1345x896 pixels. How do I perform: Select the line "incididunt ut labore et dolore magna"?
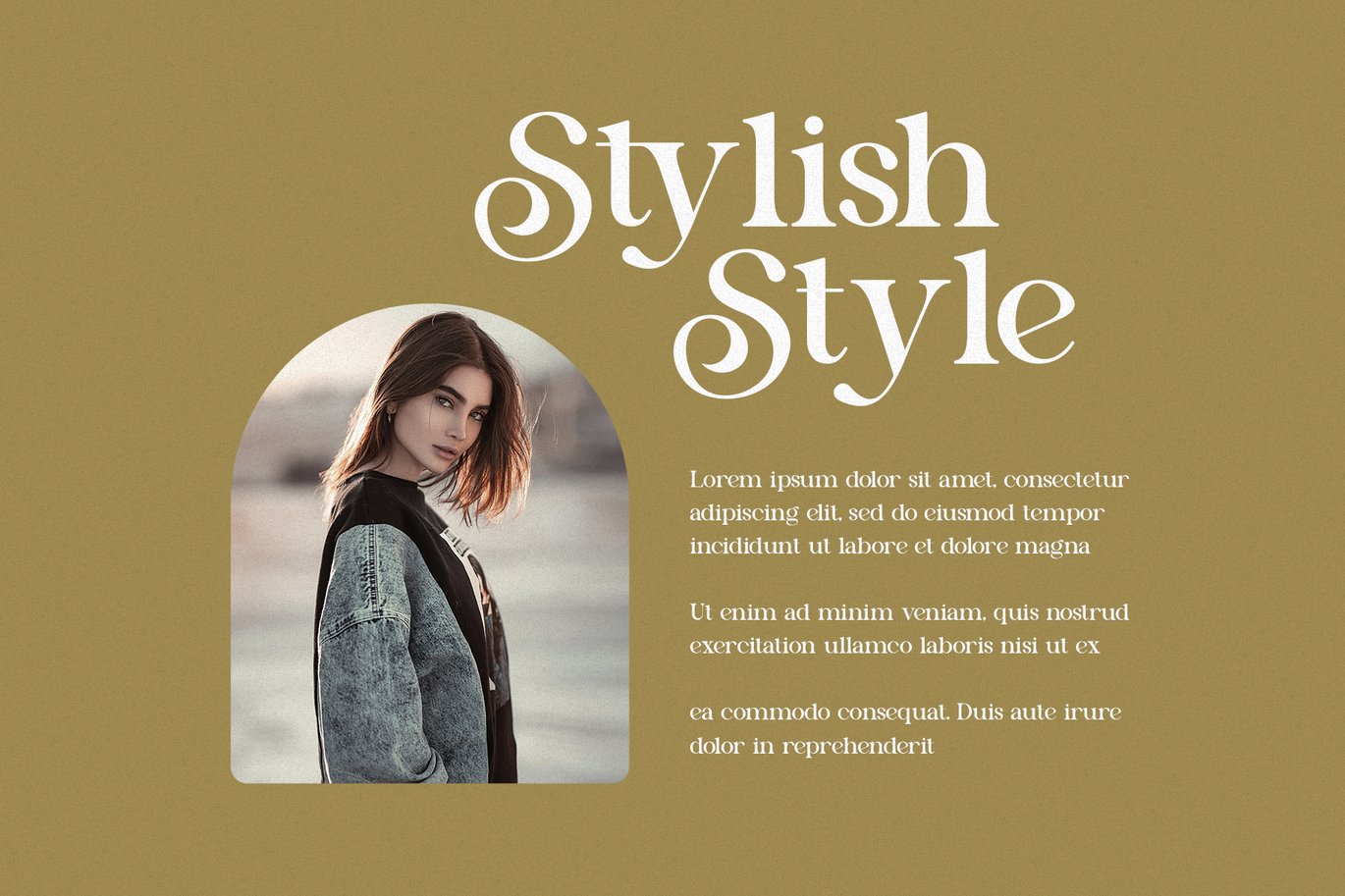point(889,547)
